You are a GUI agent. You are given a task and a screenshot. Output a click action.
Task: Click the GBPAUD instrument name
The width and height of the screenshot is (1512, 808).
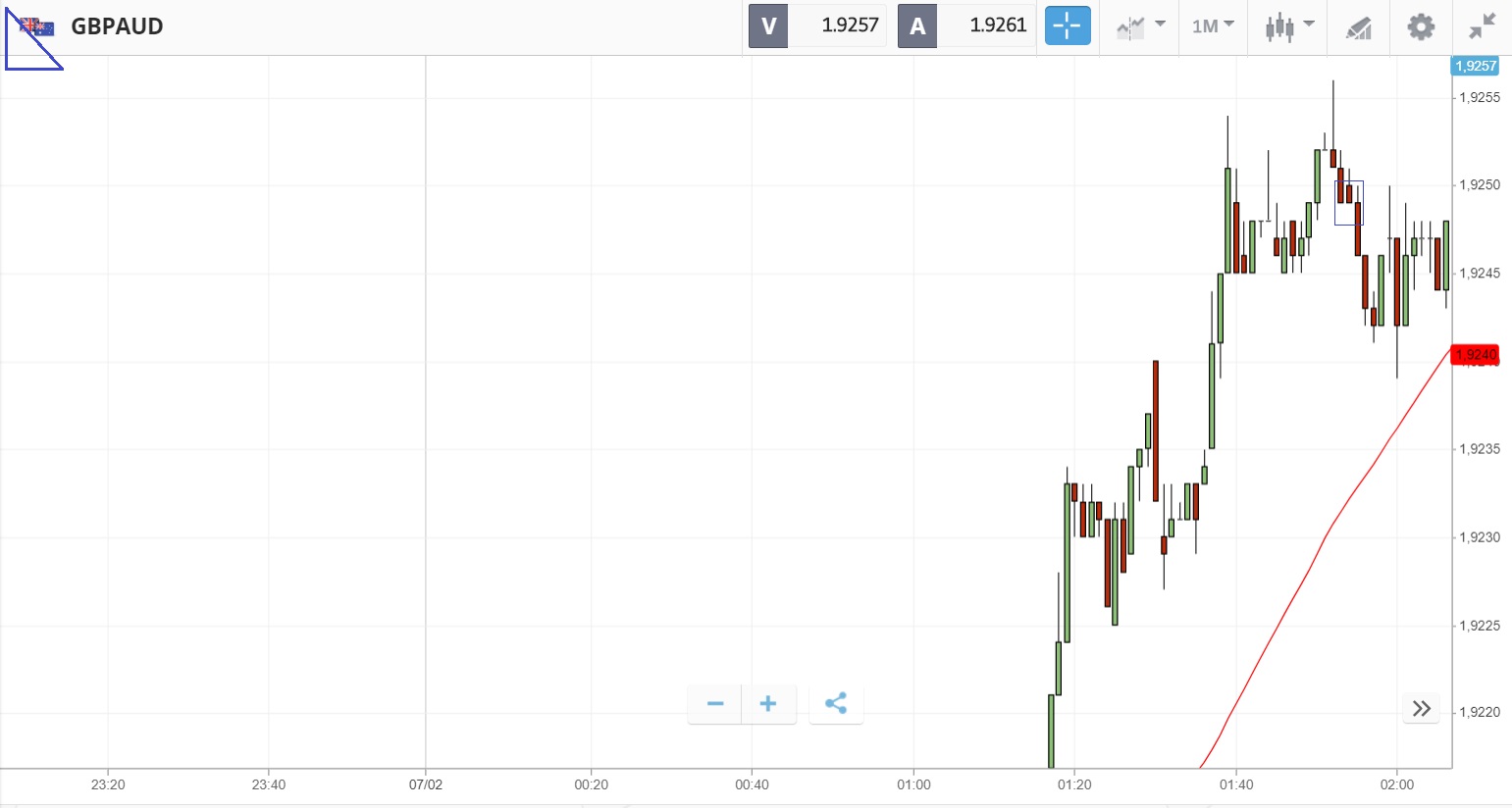click(117, 26)
